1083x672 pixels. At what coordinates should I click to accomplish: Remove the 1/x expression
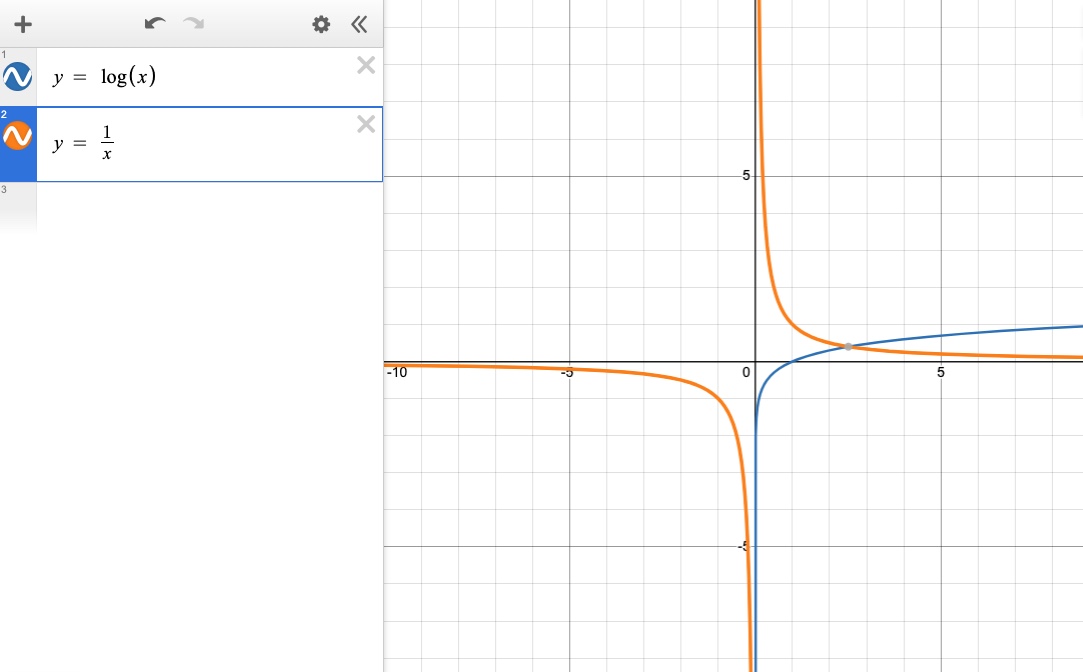coord(366,124)
